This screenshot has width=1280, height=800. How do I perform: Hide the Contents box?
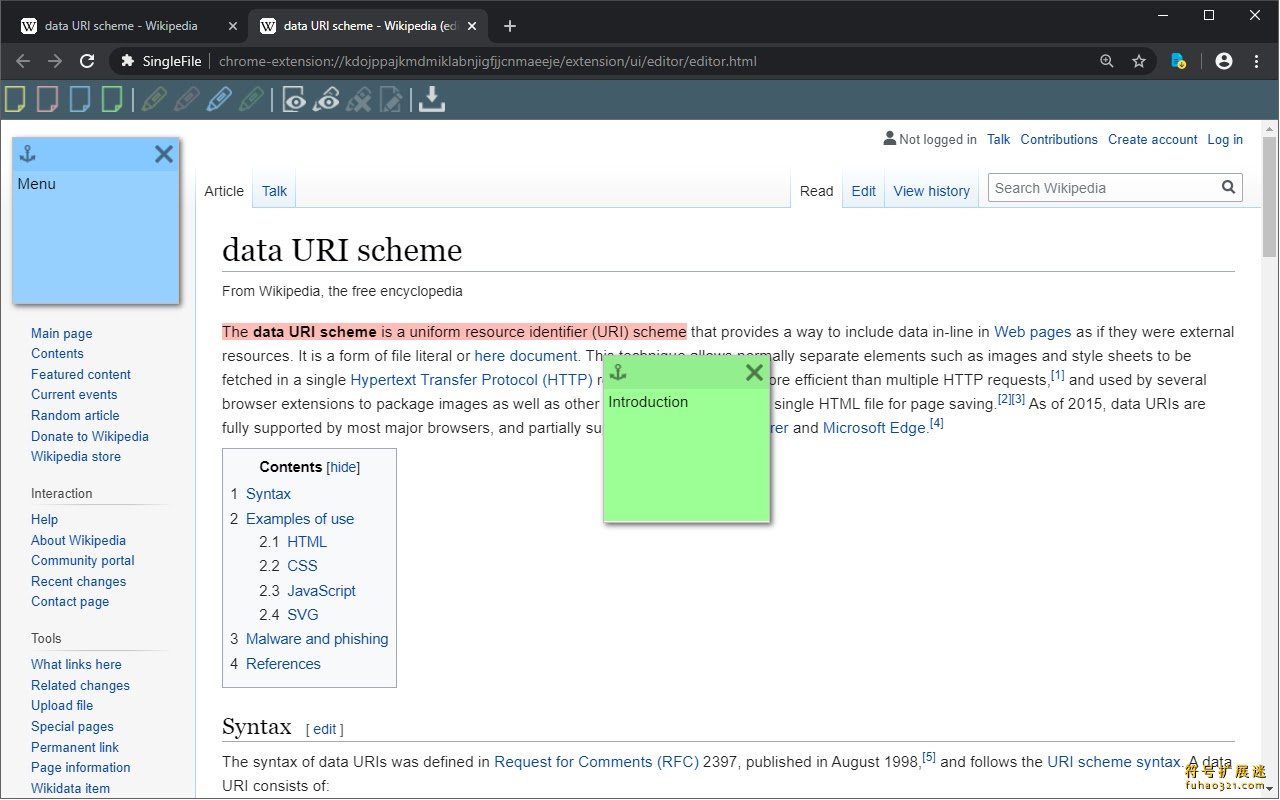[343, 467]
